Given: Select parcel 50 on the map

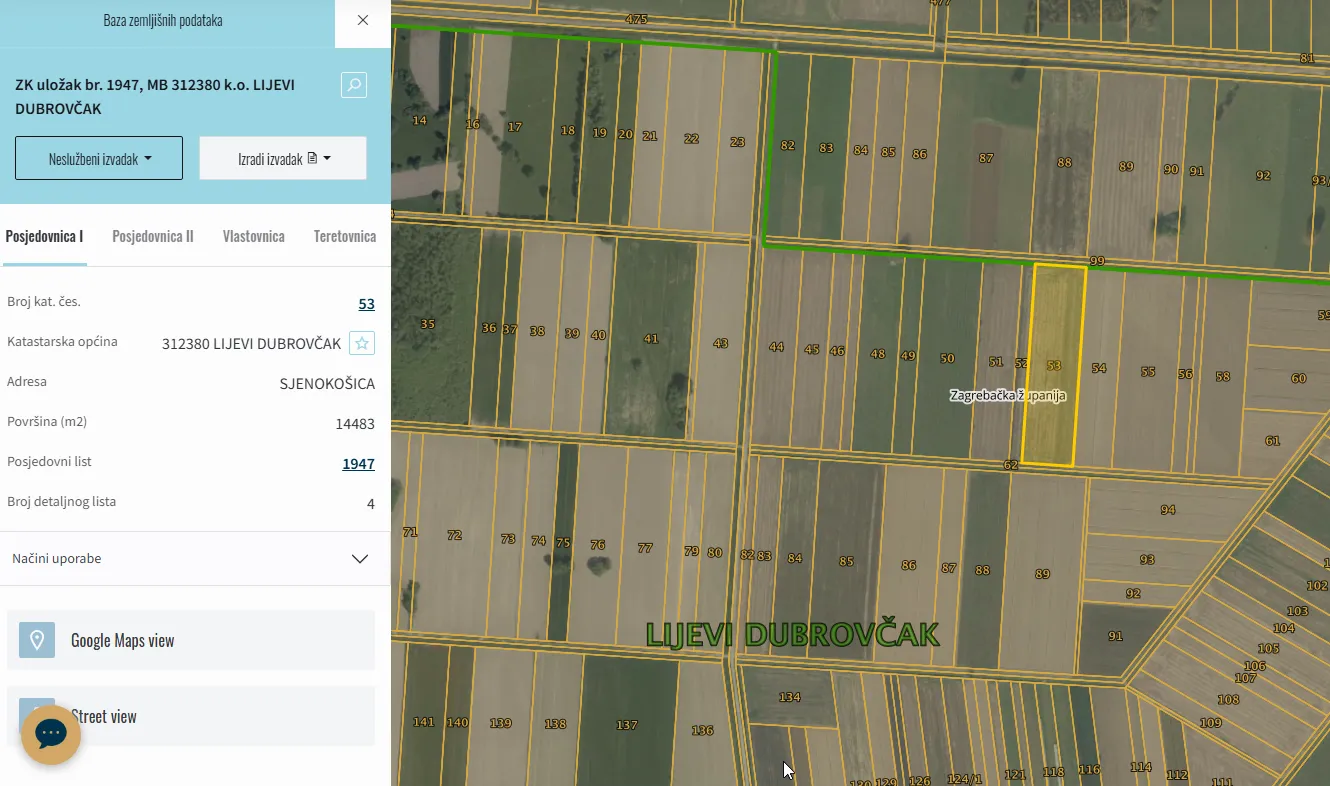Looking at the screenshot, I should (947, 358).
